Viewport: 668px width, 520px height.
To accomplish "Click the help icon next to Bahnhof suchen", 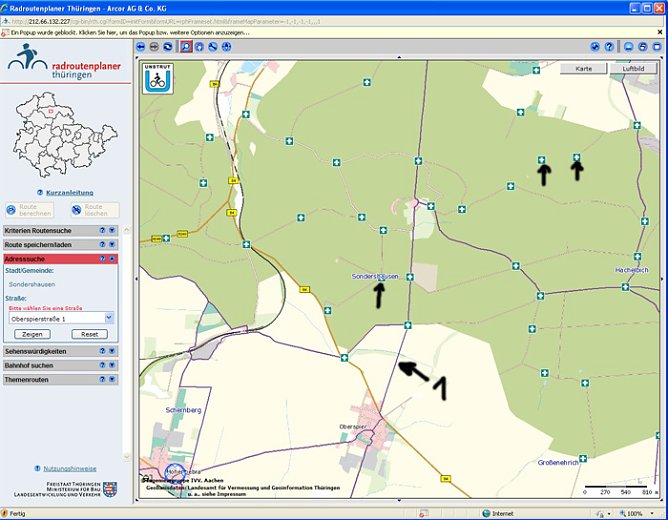I will coord(102,366).
